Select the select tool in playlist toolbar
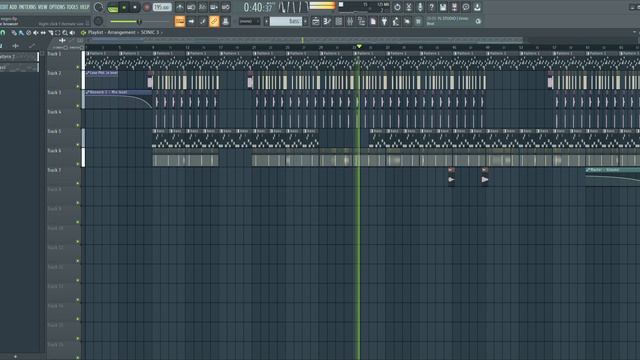 tap(58, 33)
